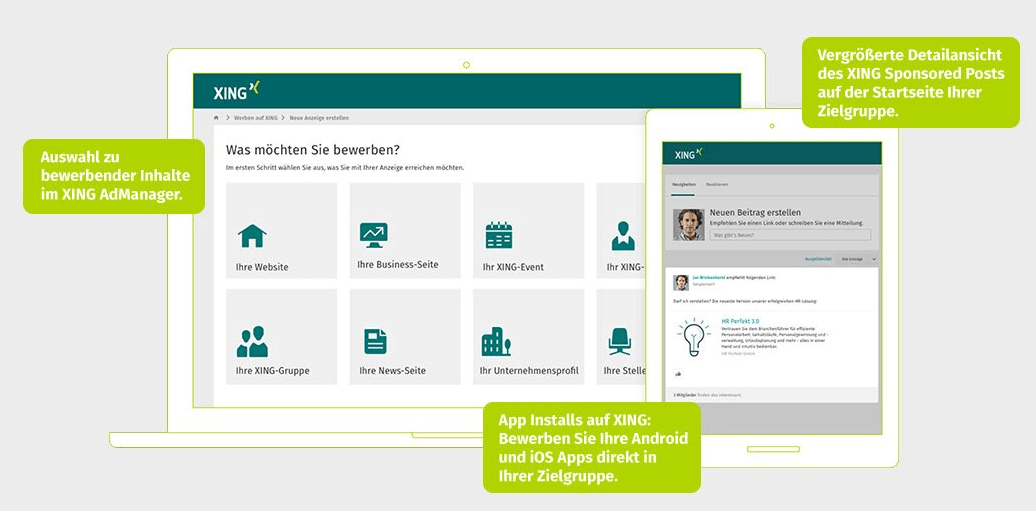
Task: Click the Was gibt's Neues? input field
Action: coord(790,235)
